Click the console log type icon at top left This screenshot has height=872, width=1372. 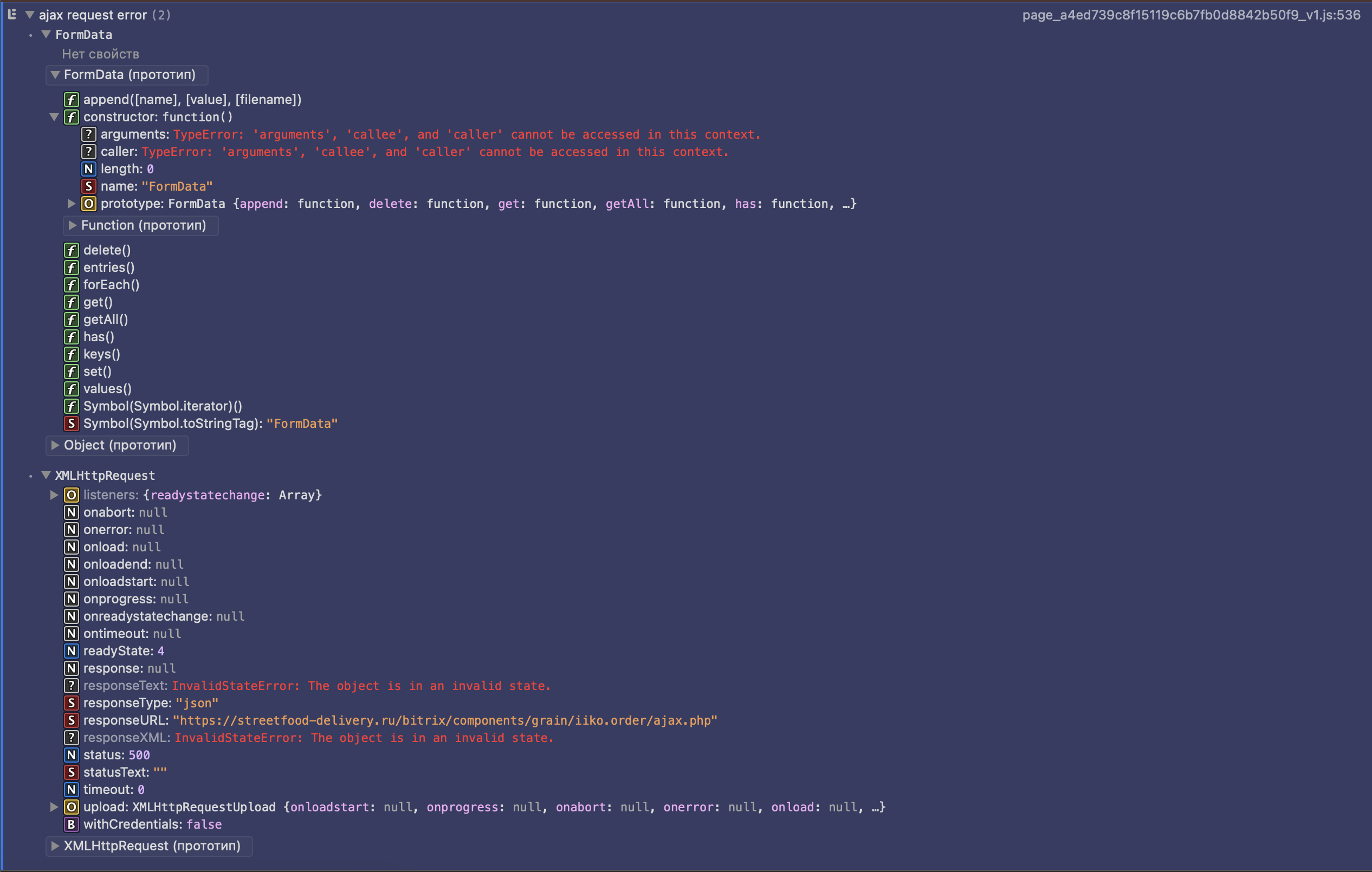tap(12, 15)
